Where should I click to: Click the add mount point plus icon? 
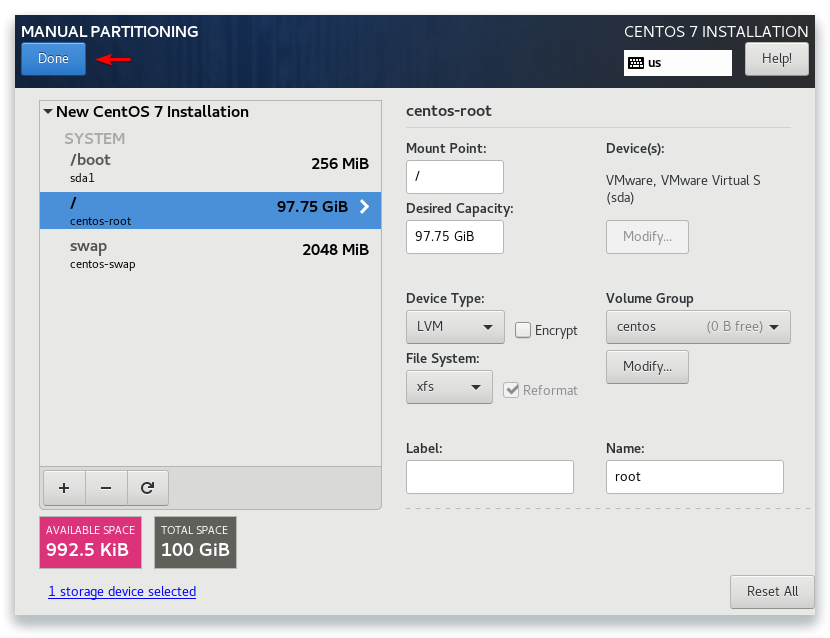pyautogui.click(x=64, y=488)
